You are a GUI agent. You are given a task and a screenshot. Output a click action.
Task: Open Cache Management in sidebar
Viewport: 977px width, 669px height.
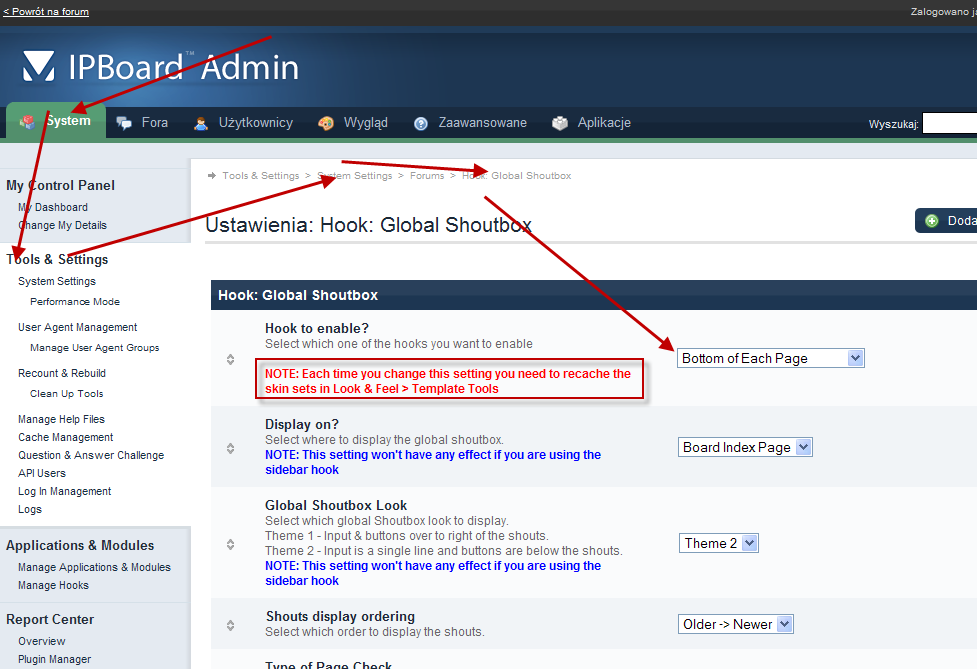point(66,437)
